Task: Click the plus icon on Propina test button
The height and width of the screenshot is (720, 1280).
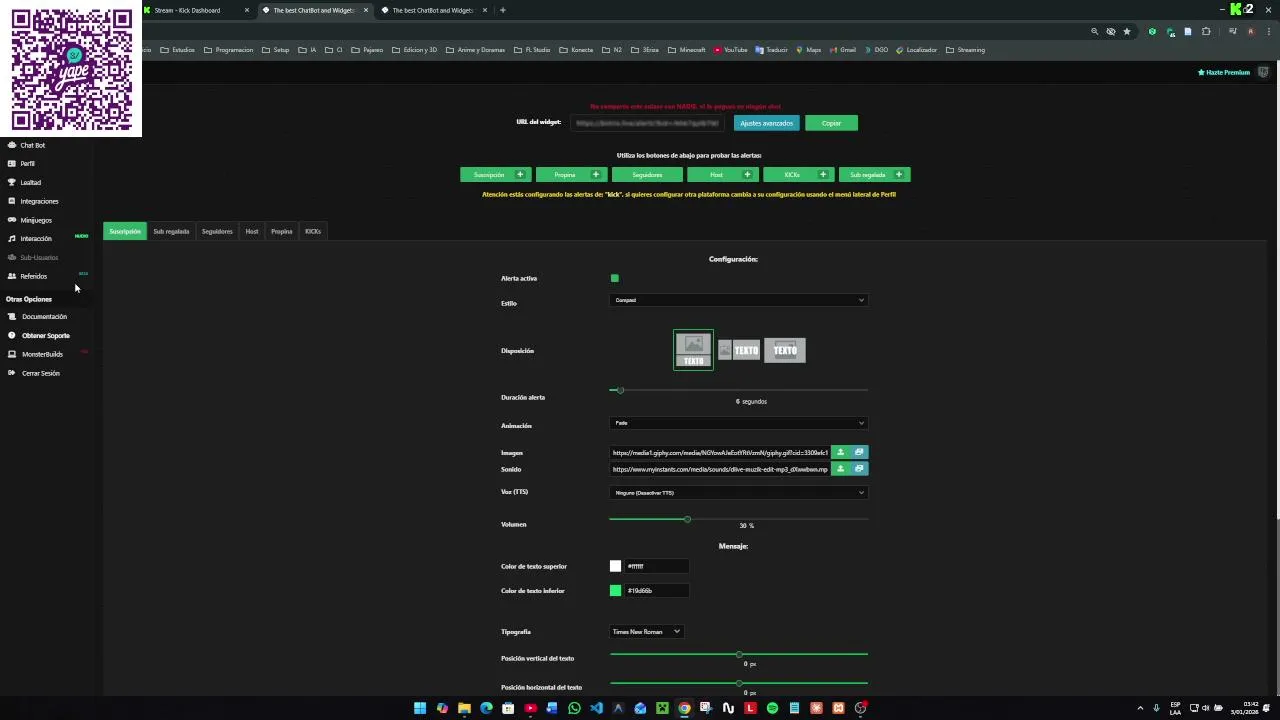Action: pos(596,175)
